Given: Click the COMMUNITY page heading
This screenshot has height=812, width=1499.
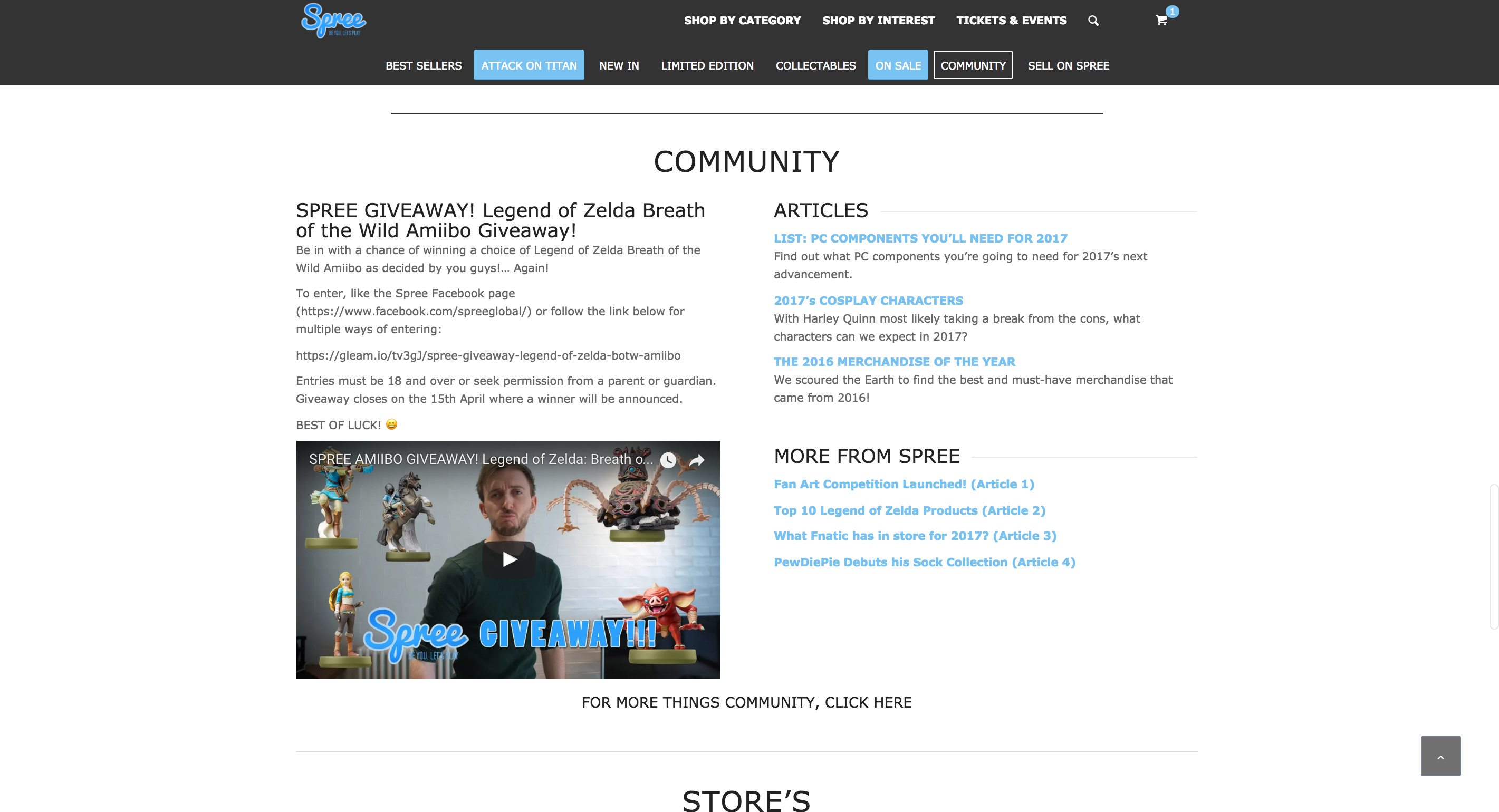Looking at the screenshot, I should pos(746,161).
